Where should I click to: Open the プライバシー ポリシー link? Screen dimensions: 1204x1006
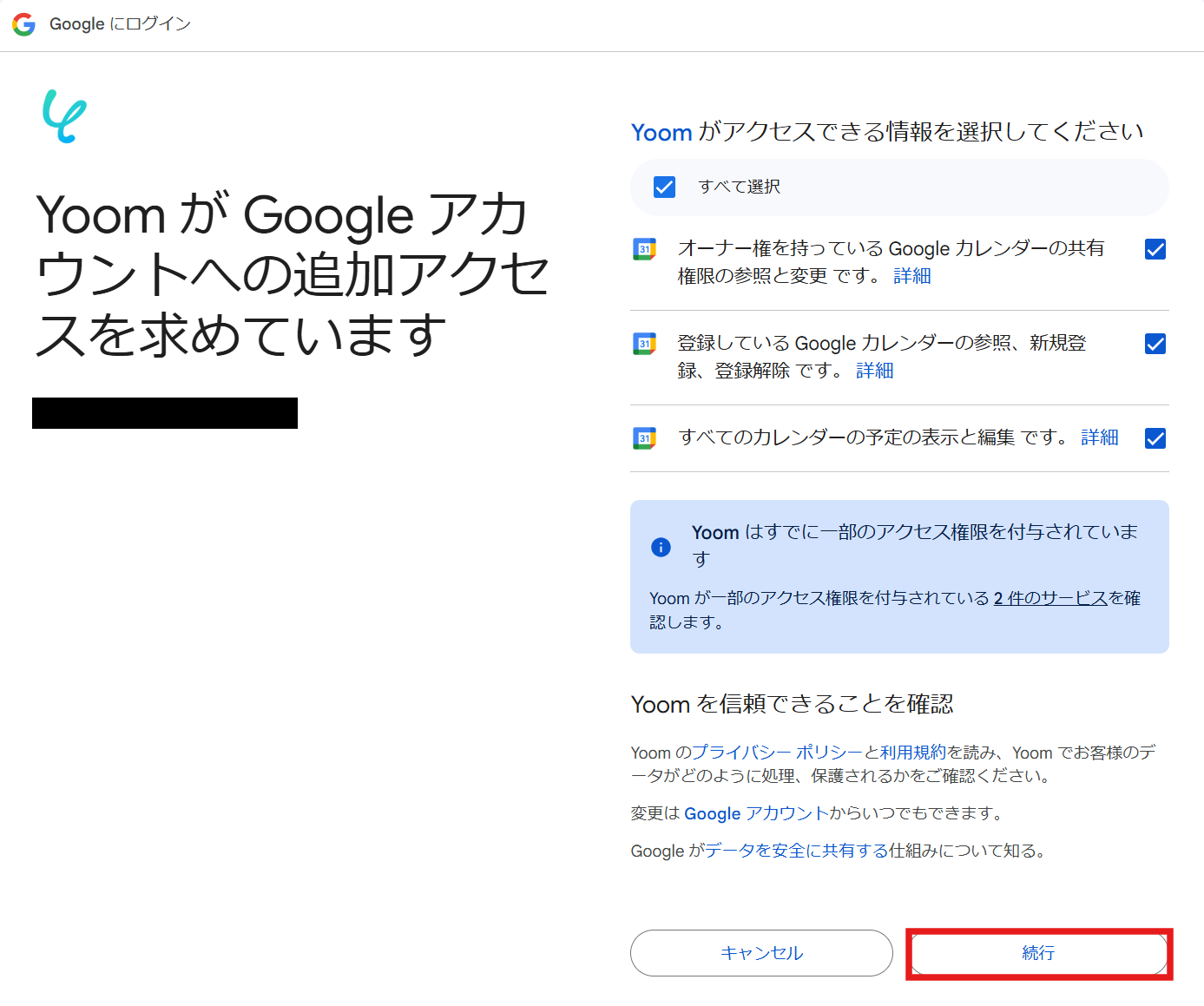pyautogui.click(x=777, y=753)
